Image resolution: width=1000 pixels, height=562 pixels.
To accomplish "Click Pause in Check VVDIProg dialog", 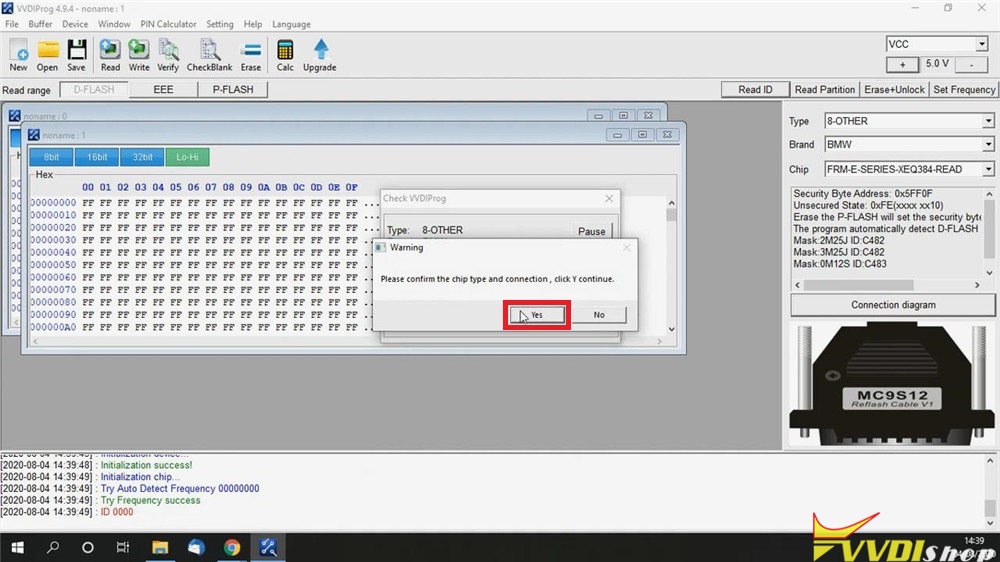I will [591, 232].
